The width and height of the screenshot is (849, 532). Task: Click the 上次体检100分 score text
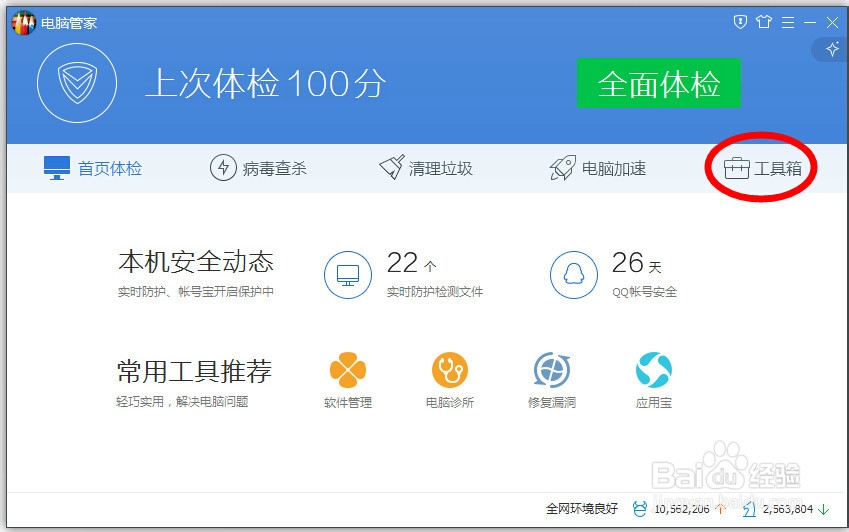pos(266,84)
